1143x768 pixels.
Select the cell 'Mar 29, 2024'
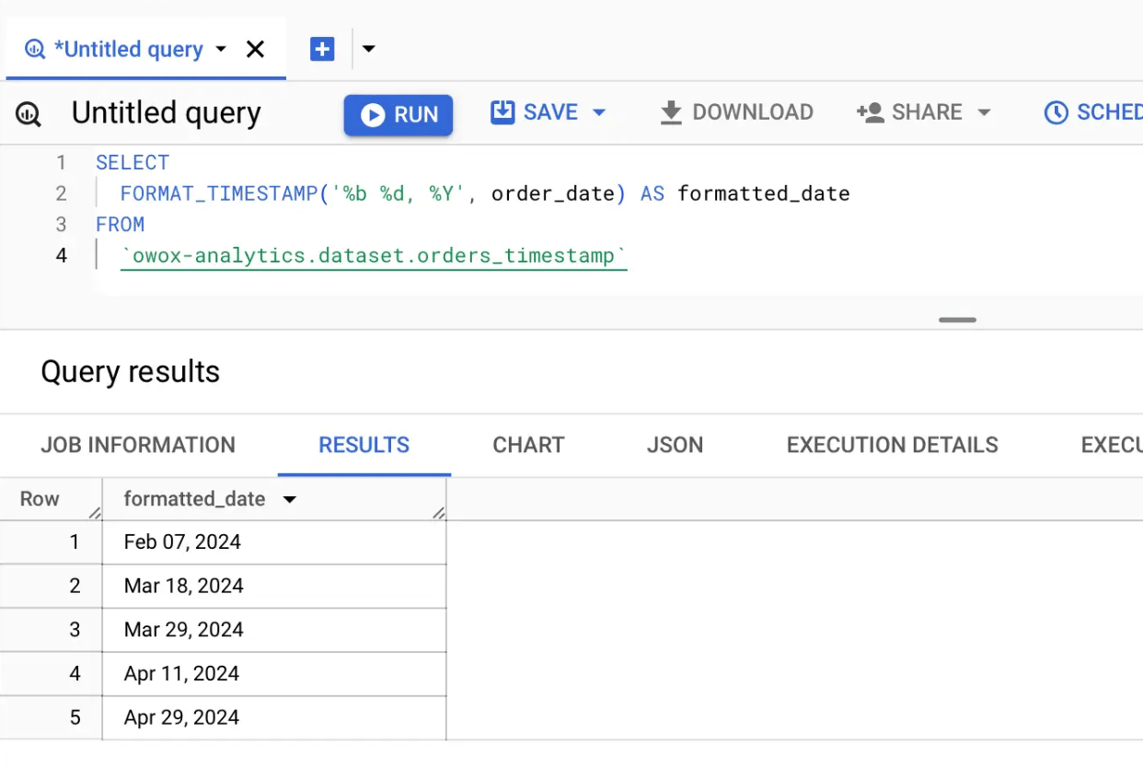click(274, 630)
